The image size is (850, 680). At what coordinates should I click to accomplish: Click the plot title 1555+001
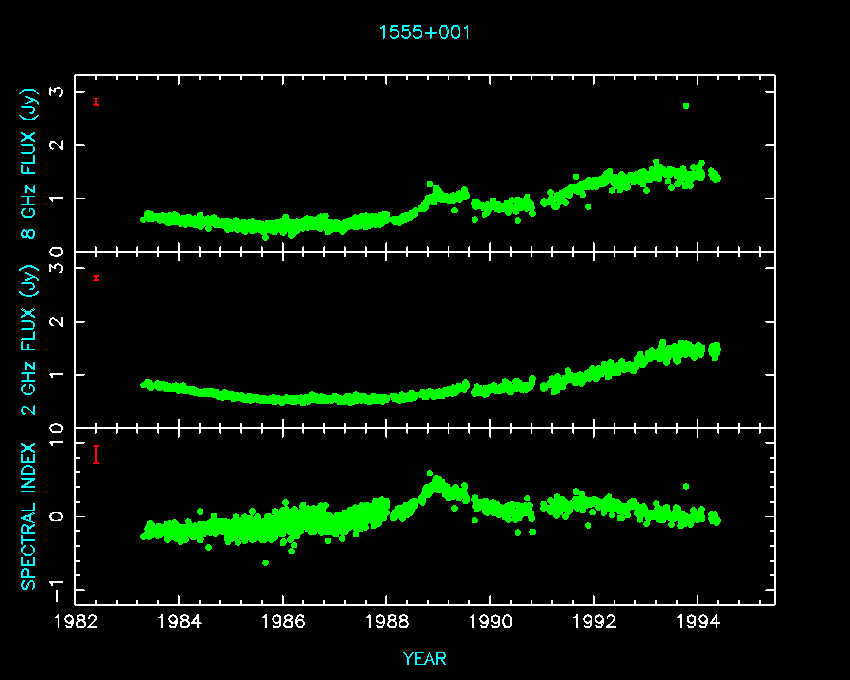[424, 32]
